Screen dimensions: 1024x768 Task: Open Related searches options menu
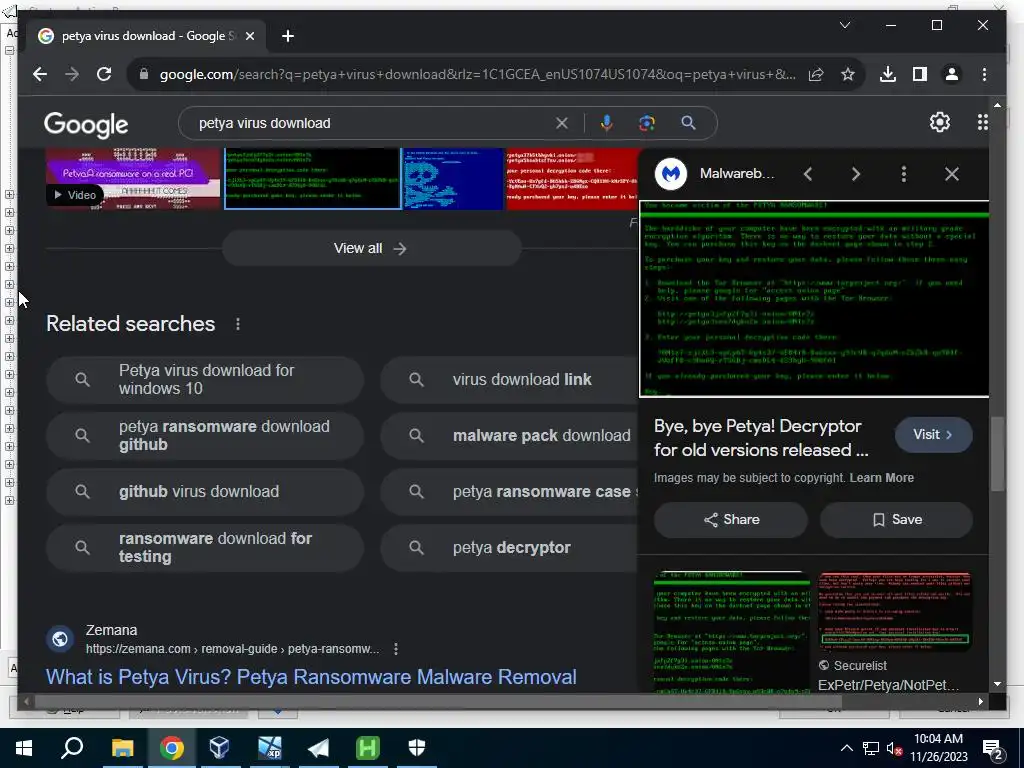click(238, 324)
